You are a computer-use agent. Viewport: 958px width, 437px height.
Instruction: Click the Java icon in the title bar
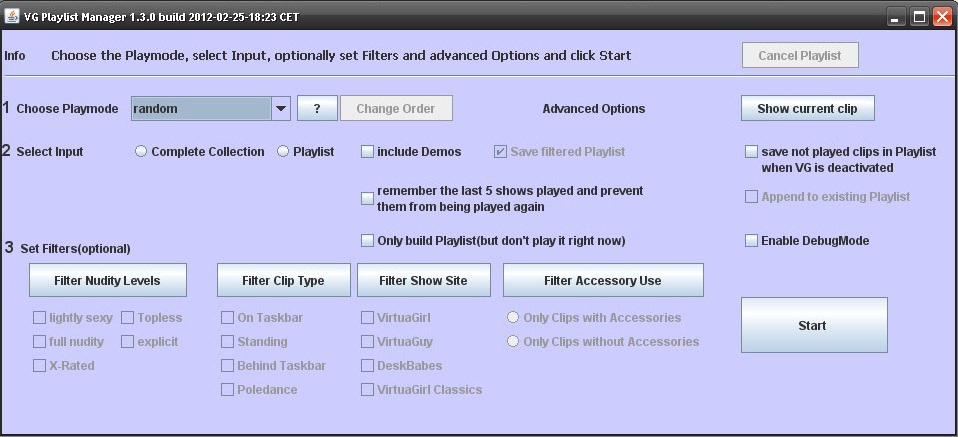pyautogui.click(x=12, y=17)
